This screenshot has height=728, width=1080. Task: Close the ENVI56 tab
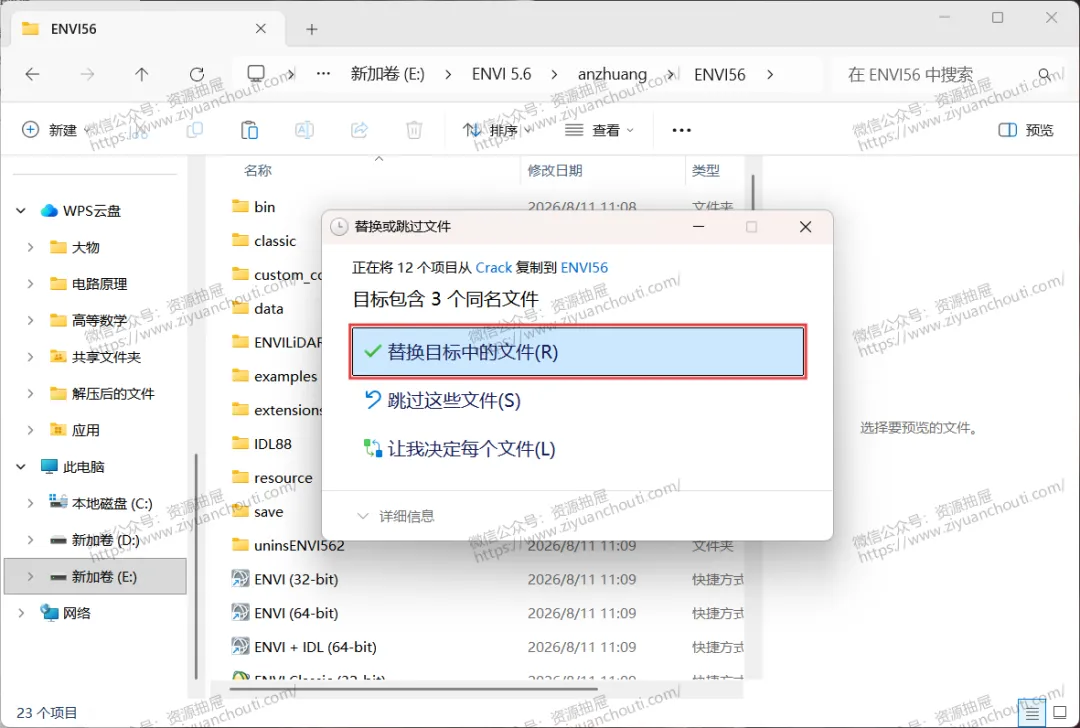[x=260, y=28]
